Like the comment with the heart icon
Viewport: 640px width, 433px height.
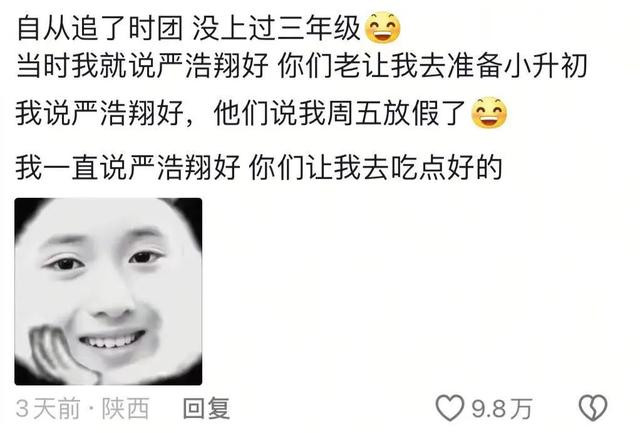coord(449,408)
